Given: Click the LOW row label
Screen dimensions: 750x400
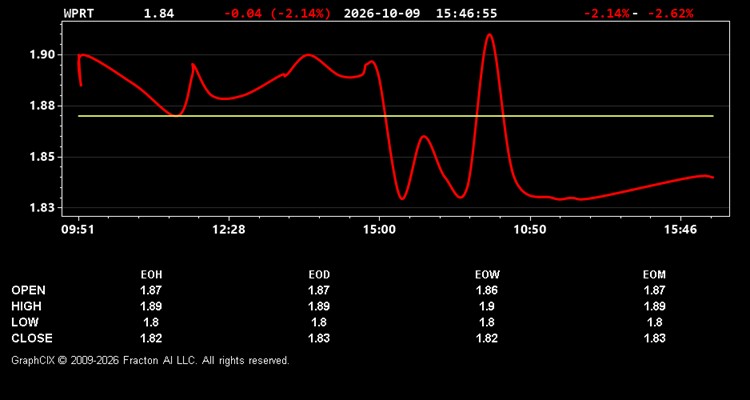Looking at the screenshot, I should pyautogui.click(x=25, y=322).
